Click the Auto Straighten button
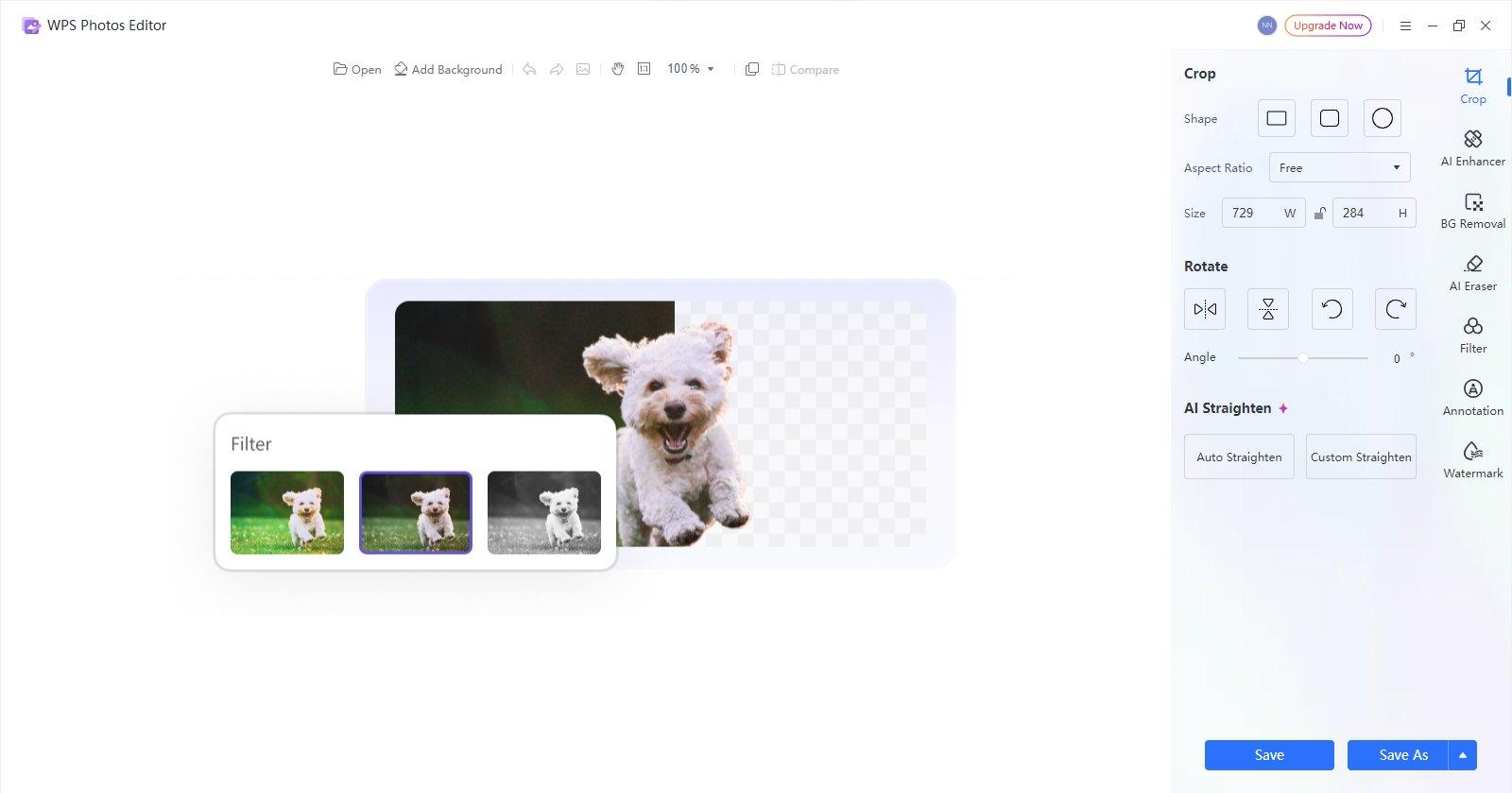1512x793 pixels. [x=1239, y=457]
